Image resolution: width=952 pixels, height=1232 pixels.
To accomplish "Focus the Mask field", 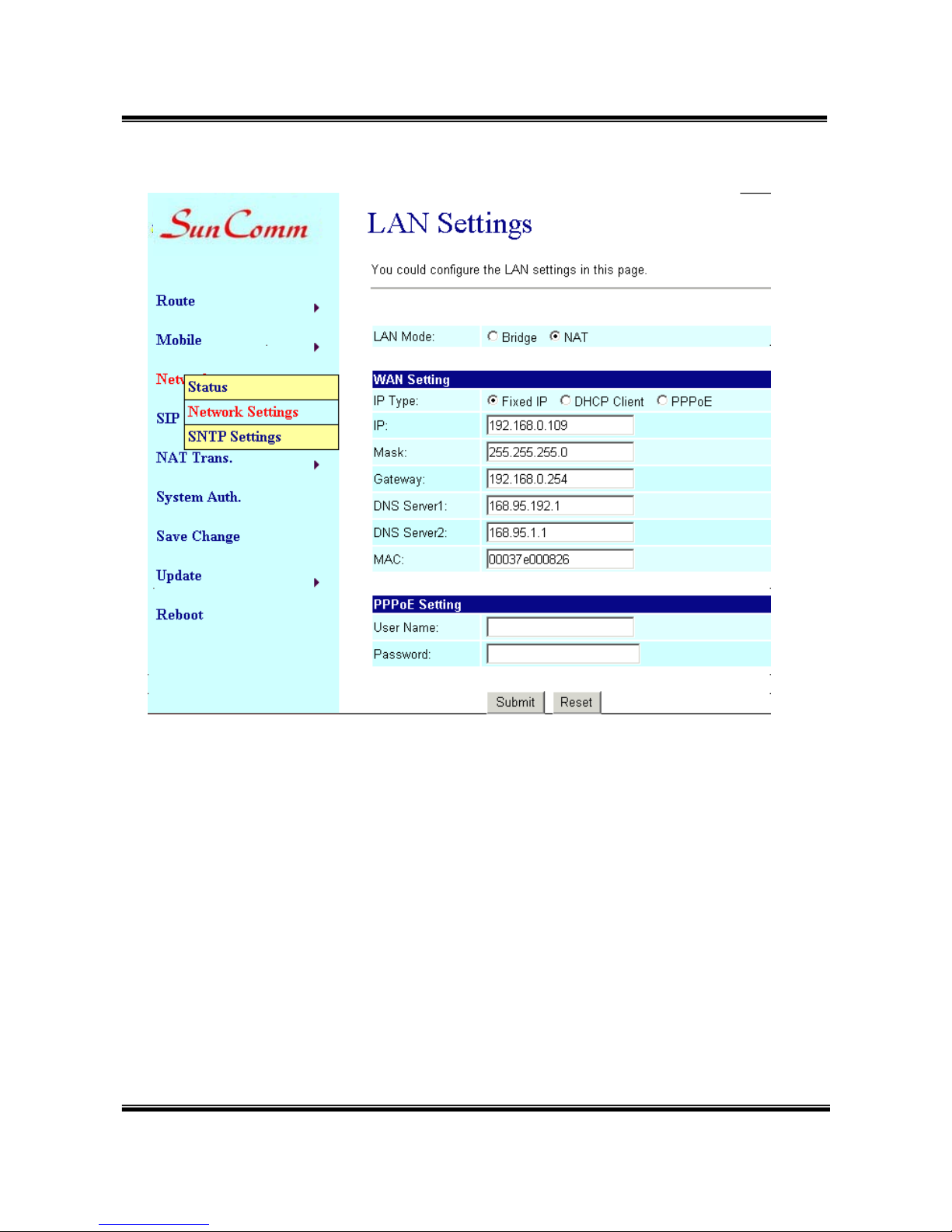I will pyautogui.click(x=560, y=452).
